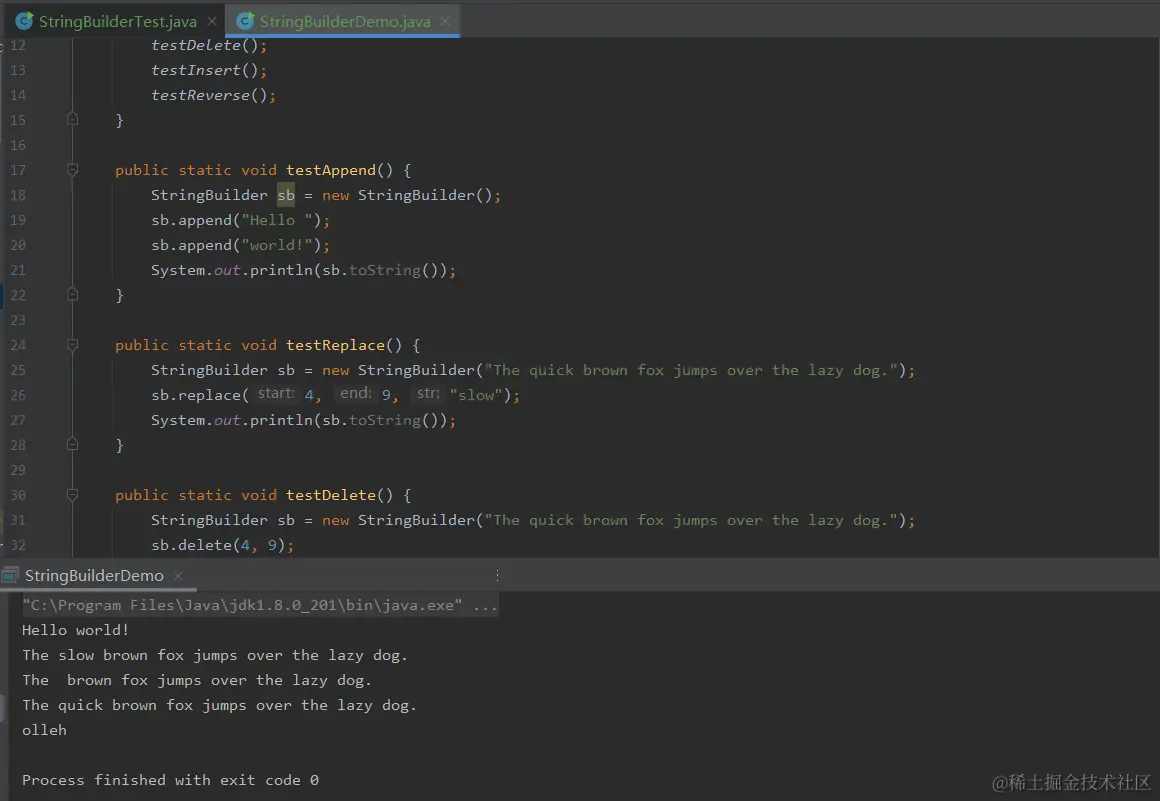Switch to the StringBuilderTest.java tab
Viewport: 1160px width, 801px height.
[117, 21]
